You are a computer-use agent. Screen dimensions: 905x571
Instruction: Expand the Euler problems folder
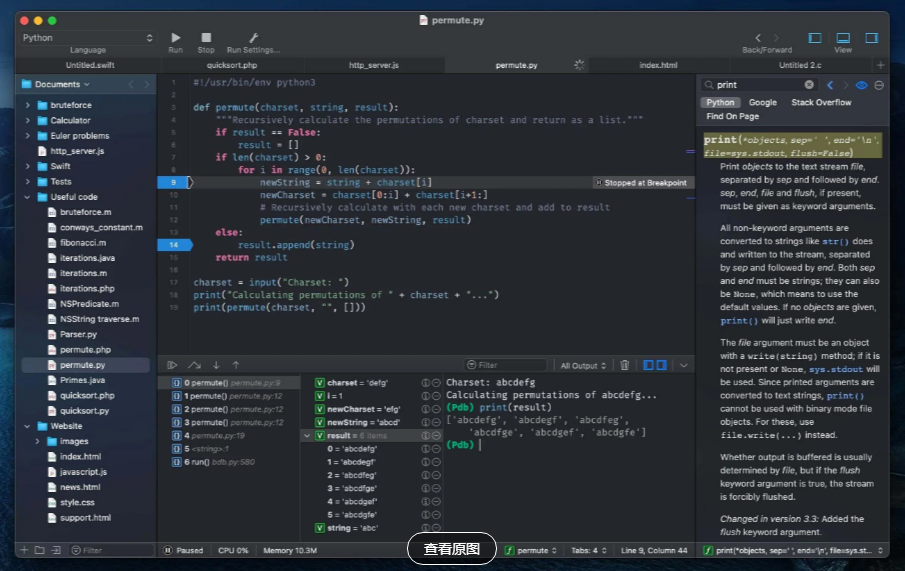[x=28, y=136]
